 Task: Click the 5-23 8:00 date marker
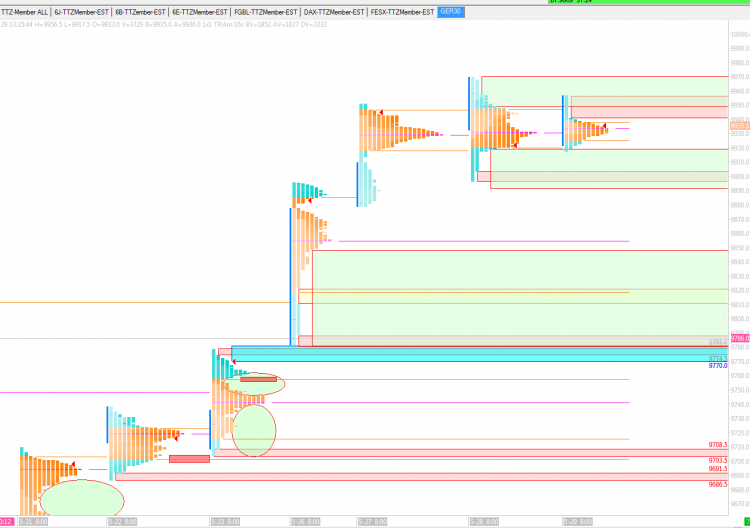[225, 522]
